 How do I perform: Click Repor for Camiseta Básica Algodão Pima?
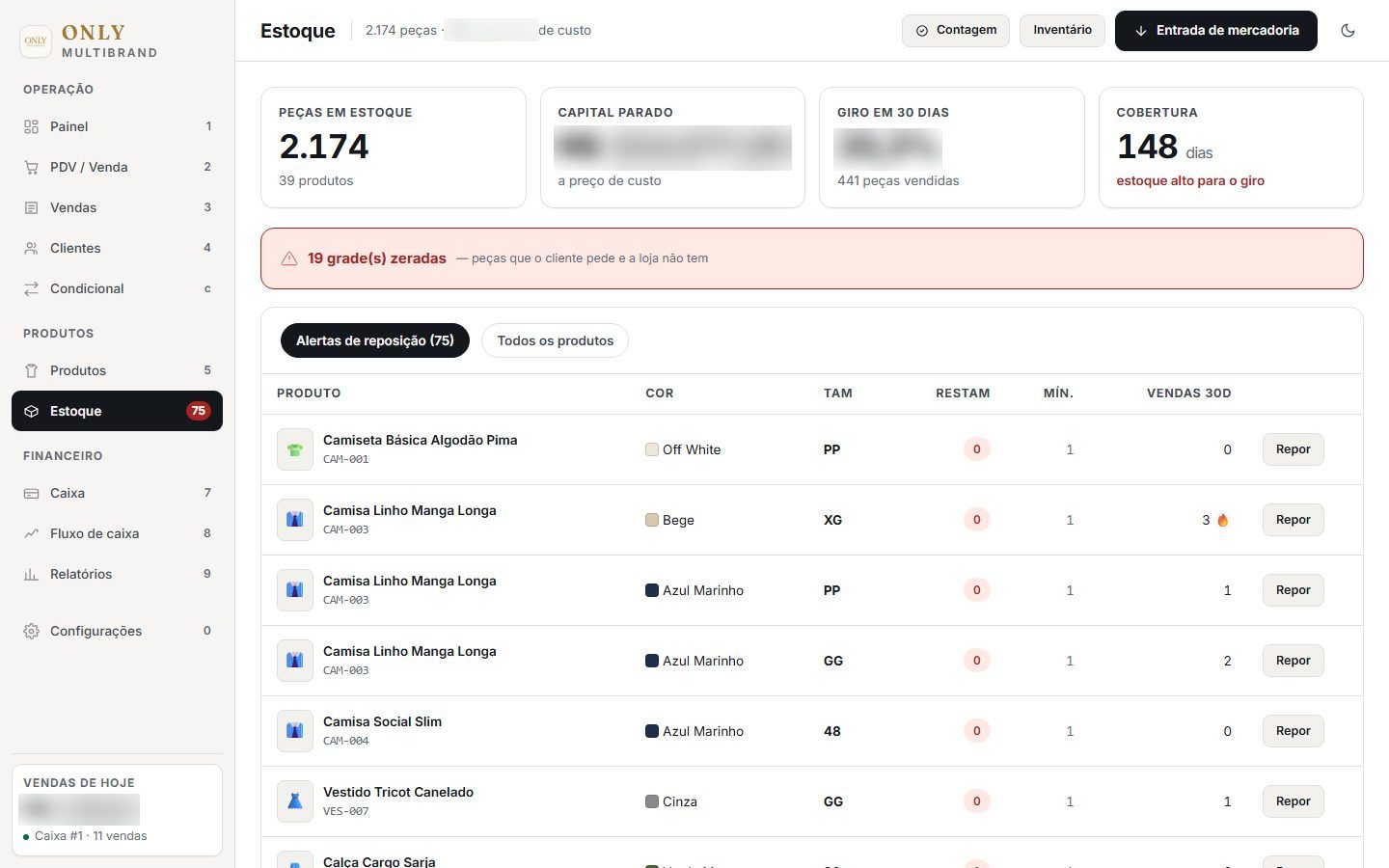1293,449
